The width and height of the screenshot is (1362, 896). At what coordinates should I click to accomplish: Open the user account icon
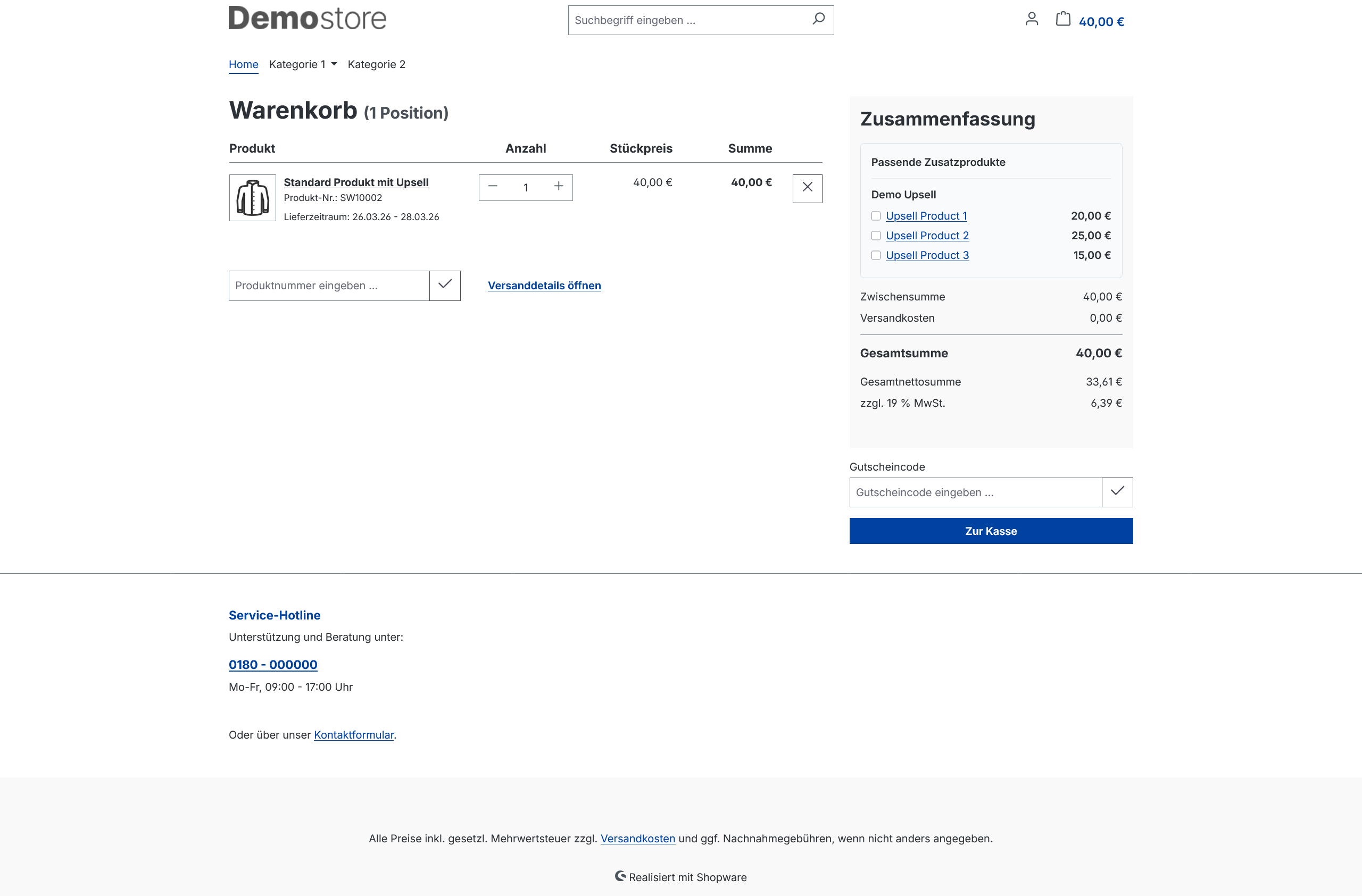tap(1031, 20)
